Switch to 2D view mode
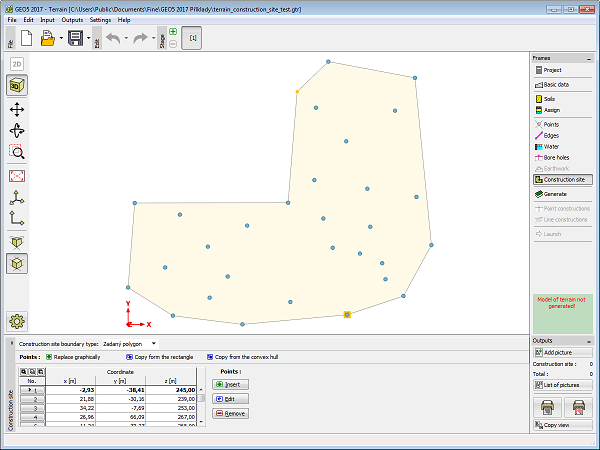Image resolution: width=600 pixels, height=450 pixels. [x=18, y=64]
